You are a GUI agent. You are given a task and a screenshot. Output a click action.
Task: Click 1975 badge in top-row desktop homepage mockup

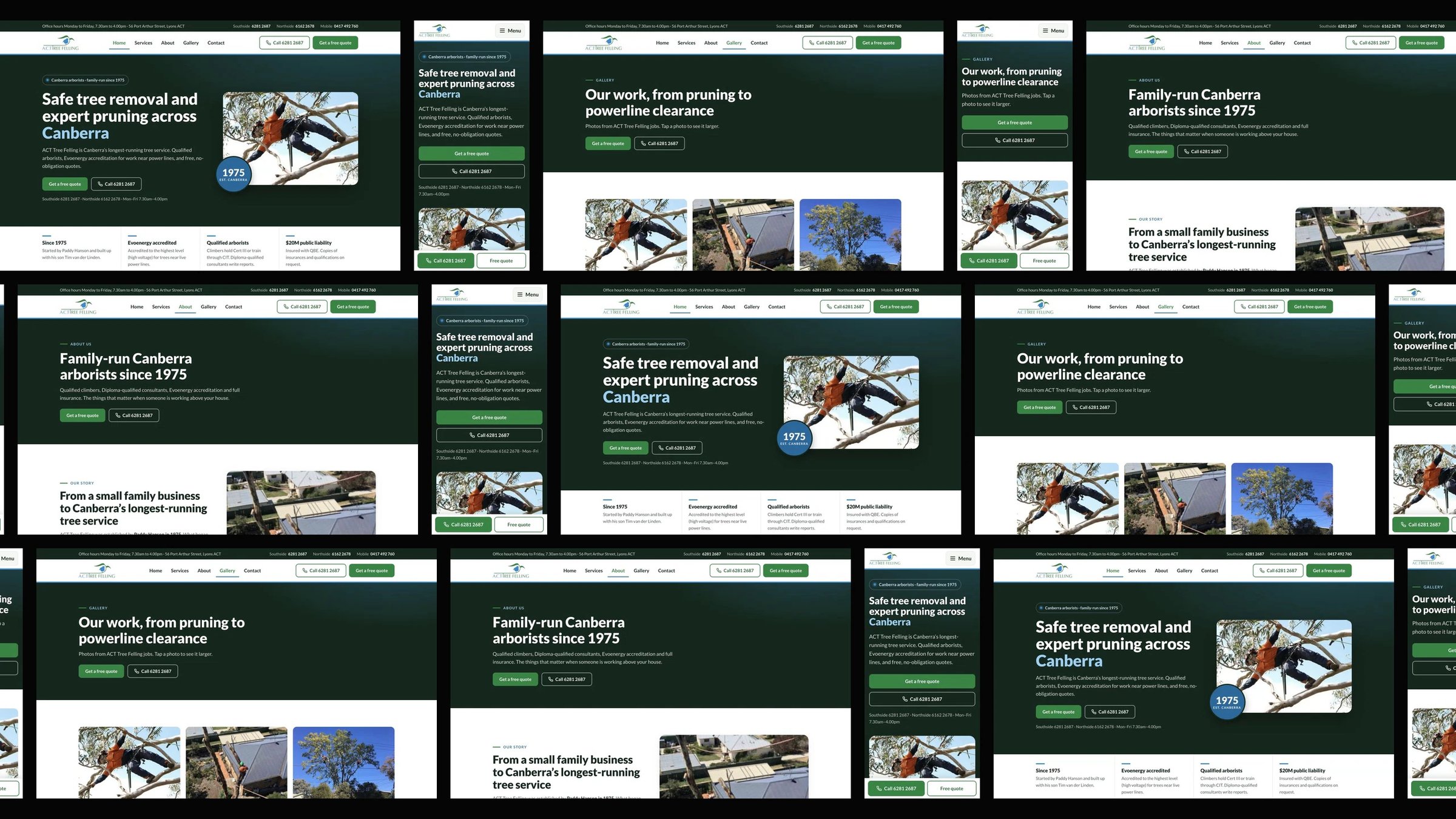[x=234, y=174]
